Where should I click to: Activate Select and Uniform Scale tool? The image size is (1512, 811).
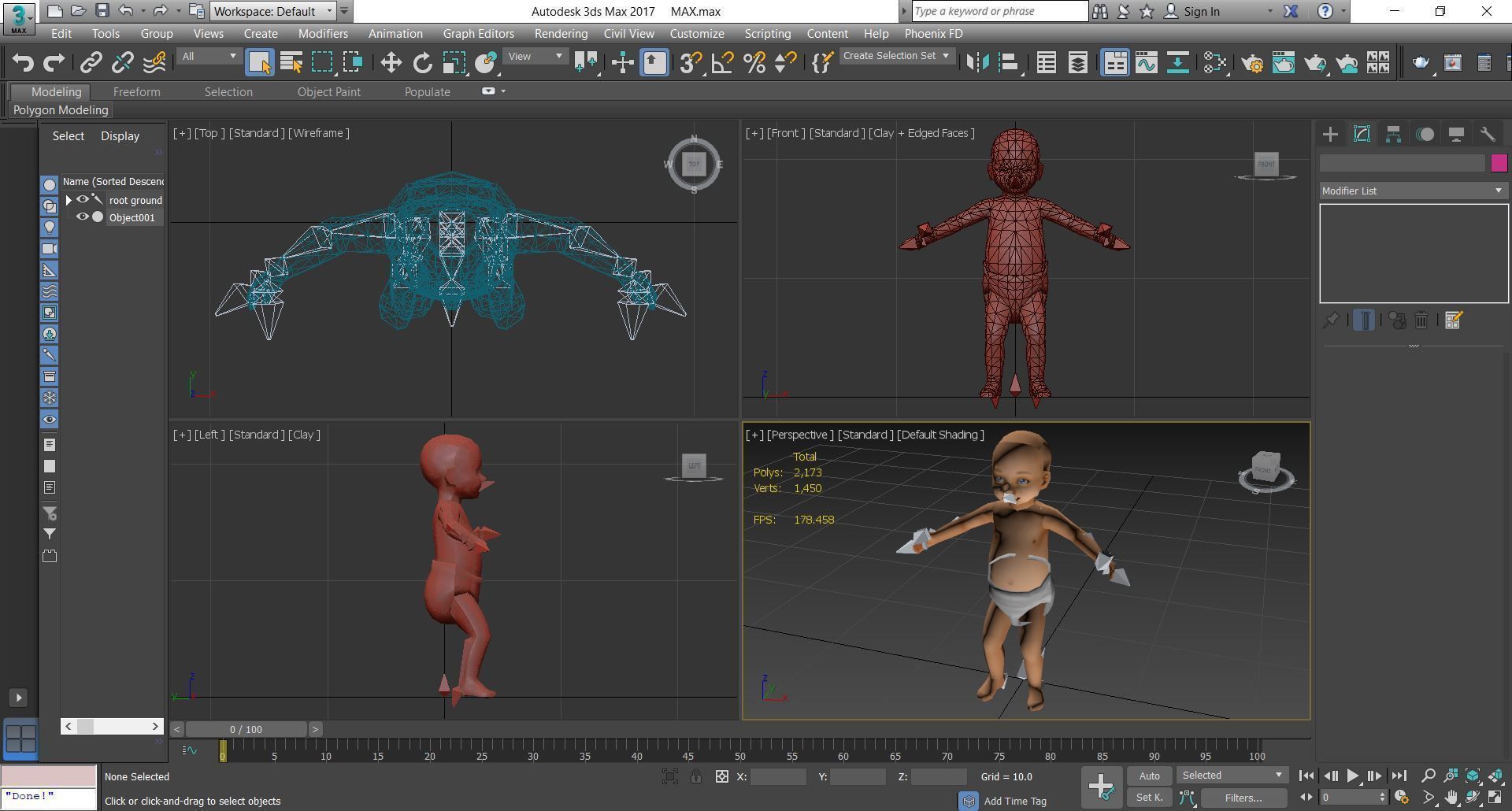click(x=454, y=62)
